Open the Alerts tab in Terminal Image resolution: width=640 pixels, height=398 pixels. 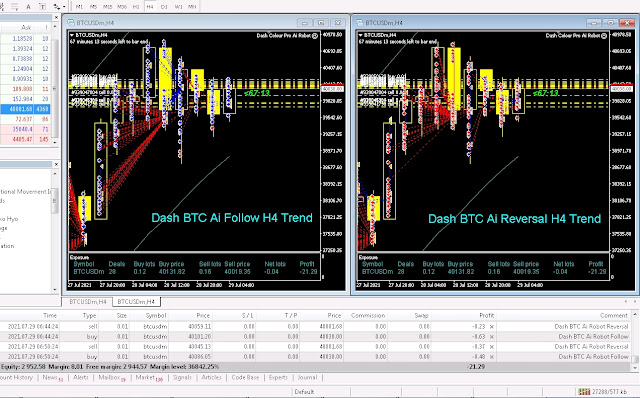pos(80,378)
